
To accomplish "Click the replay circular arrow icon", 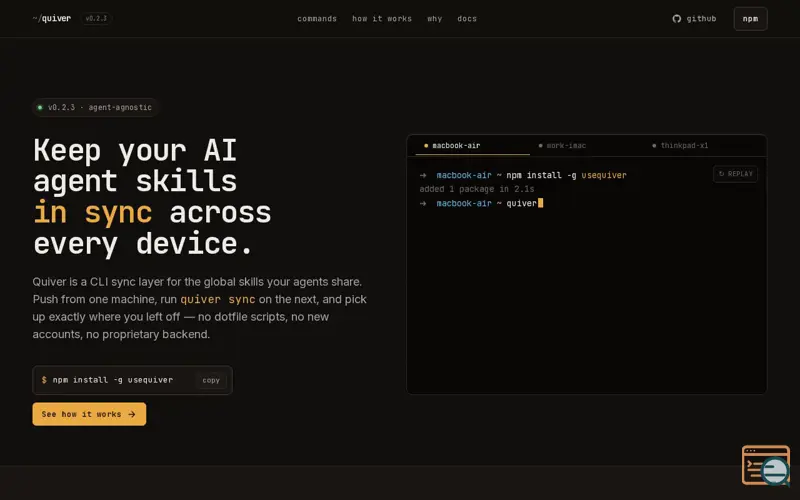I will (x=721, y=174).
